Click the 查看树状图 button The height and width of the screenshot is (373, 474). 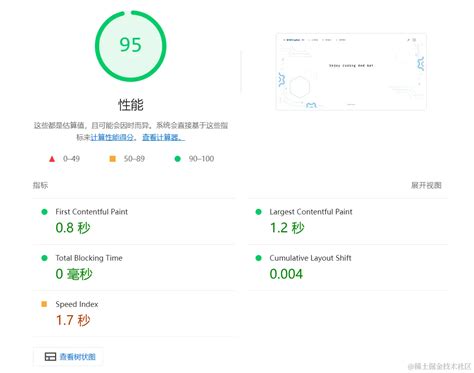pyautogui.click(x=68, y=357)
